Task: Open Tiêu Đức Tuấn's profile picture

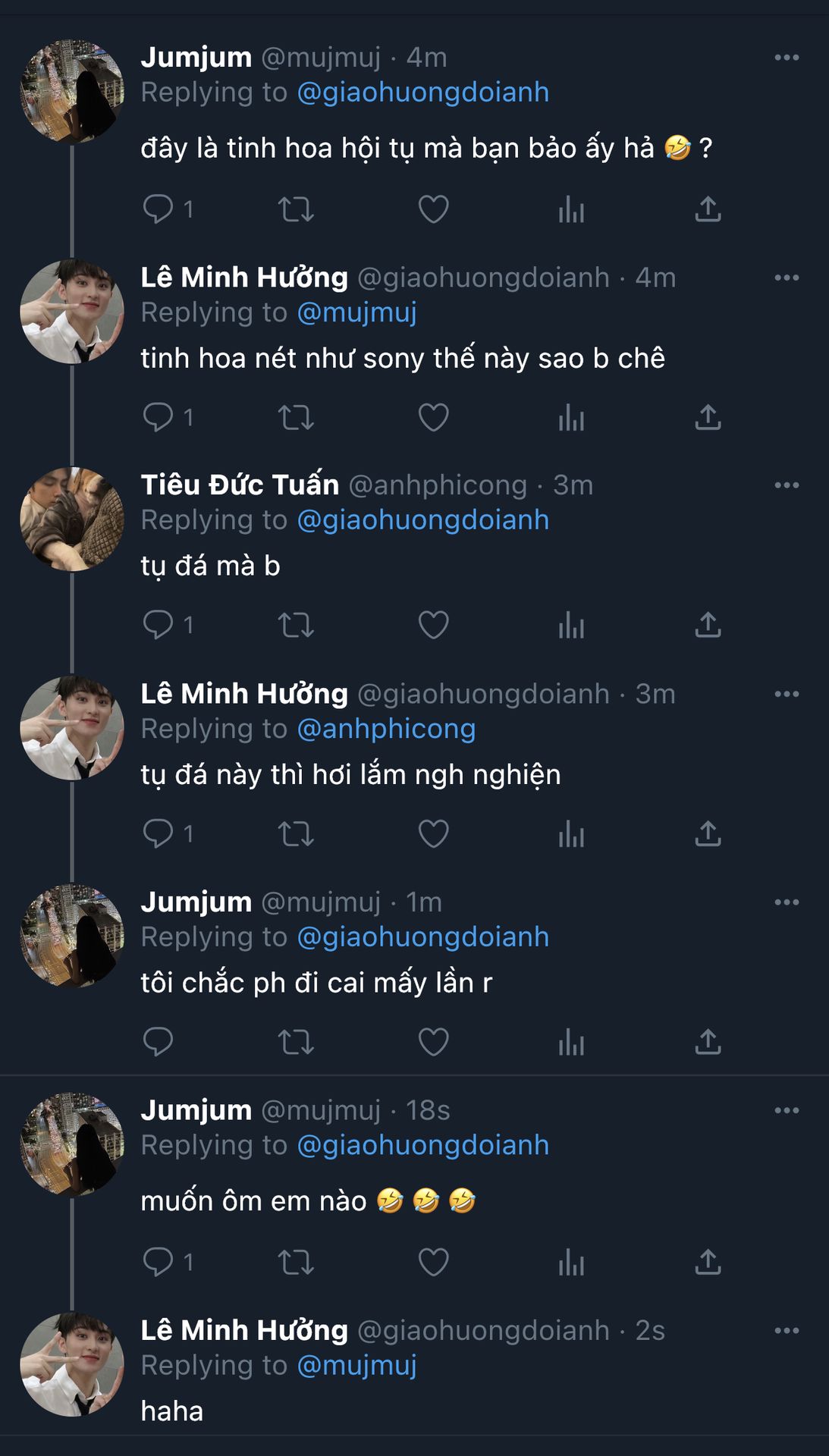Action: [72, 519]
